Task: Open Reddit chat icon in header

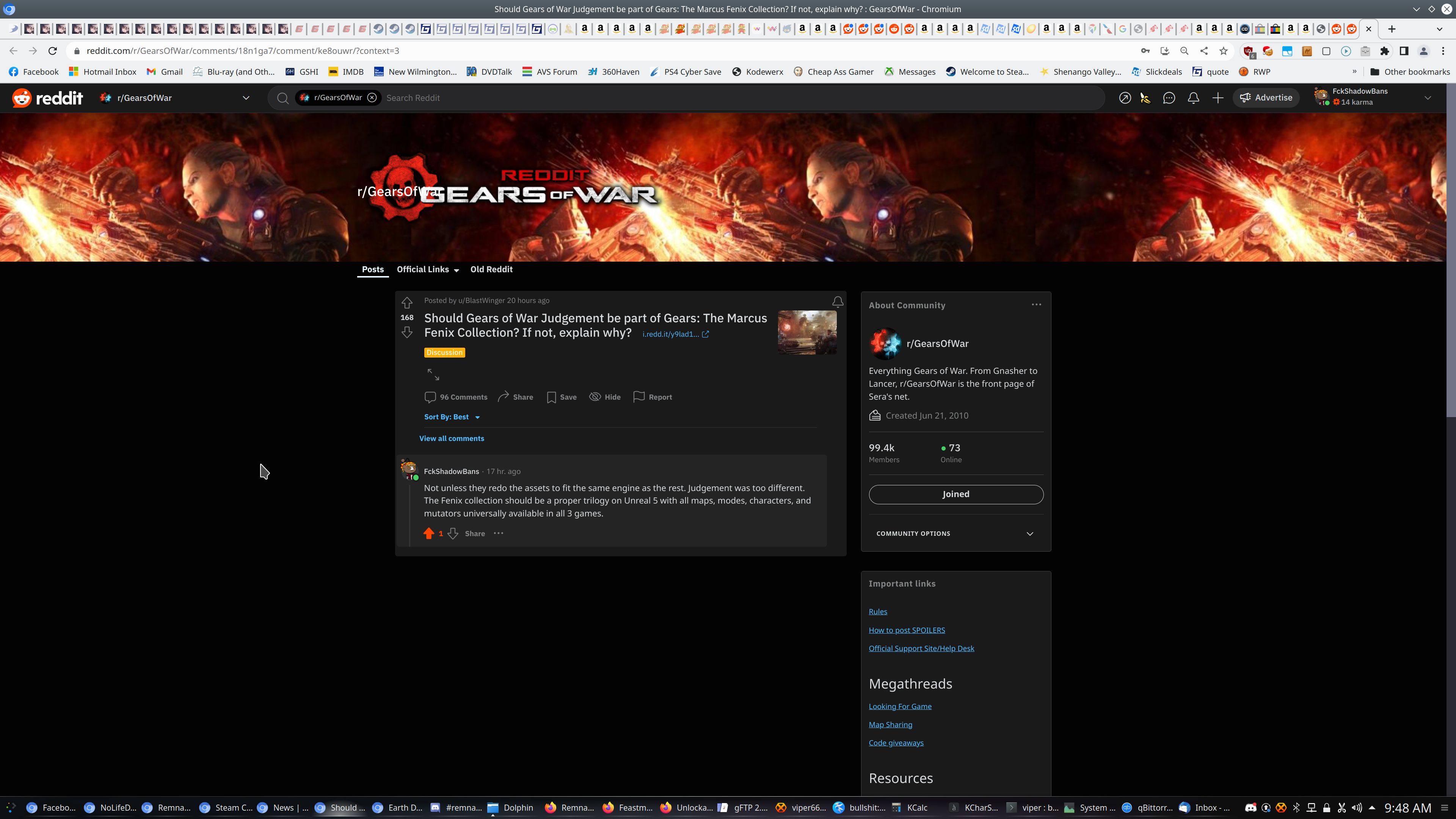Action: pyautogui.click(x=1169, y=98)
